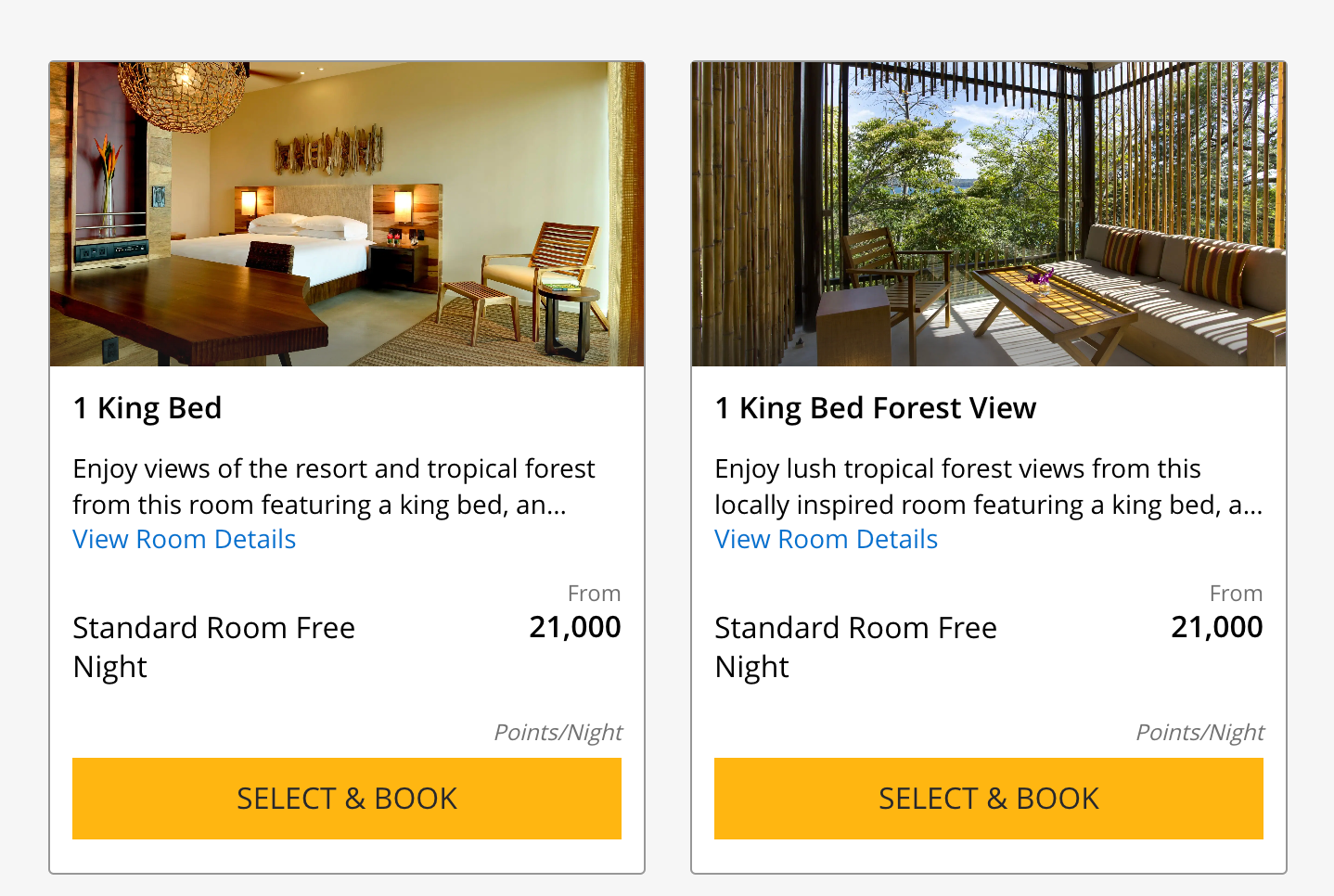Click the '1 King Bed Forest View' title

tap(876, 408)
